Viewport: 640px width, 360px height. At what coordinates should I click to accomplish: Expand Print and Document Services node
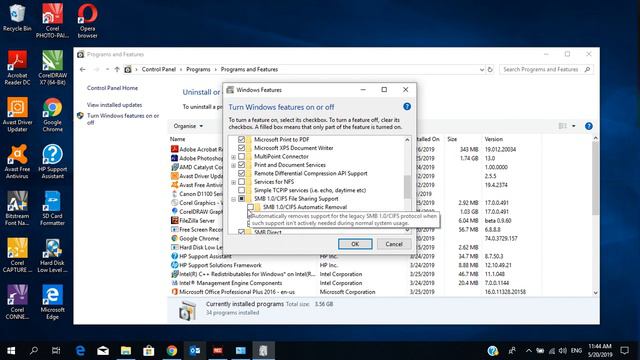[233, 165]
